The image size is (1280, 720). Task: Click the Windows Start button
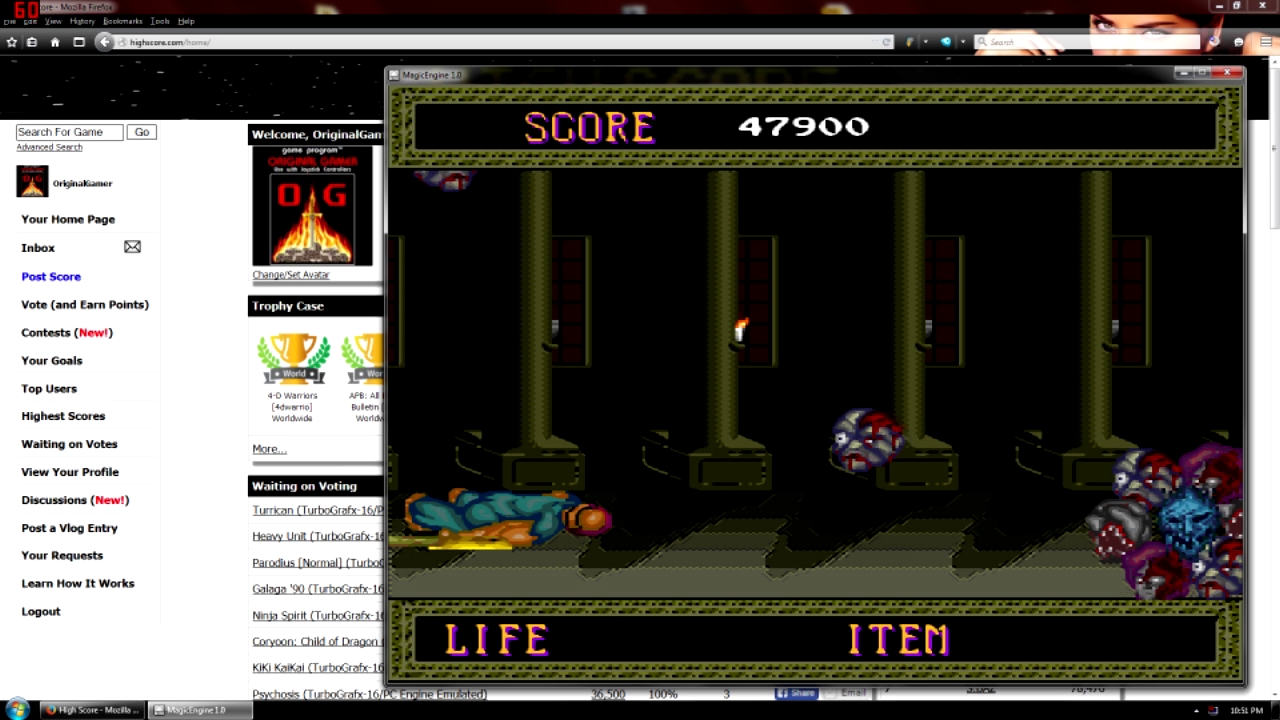[x=19, y=710]
